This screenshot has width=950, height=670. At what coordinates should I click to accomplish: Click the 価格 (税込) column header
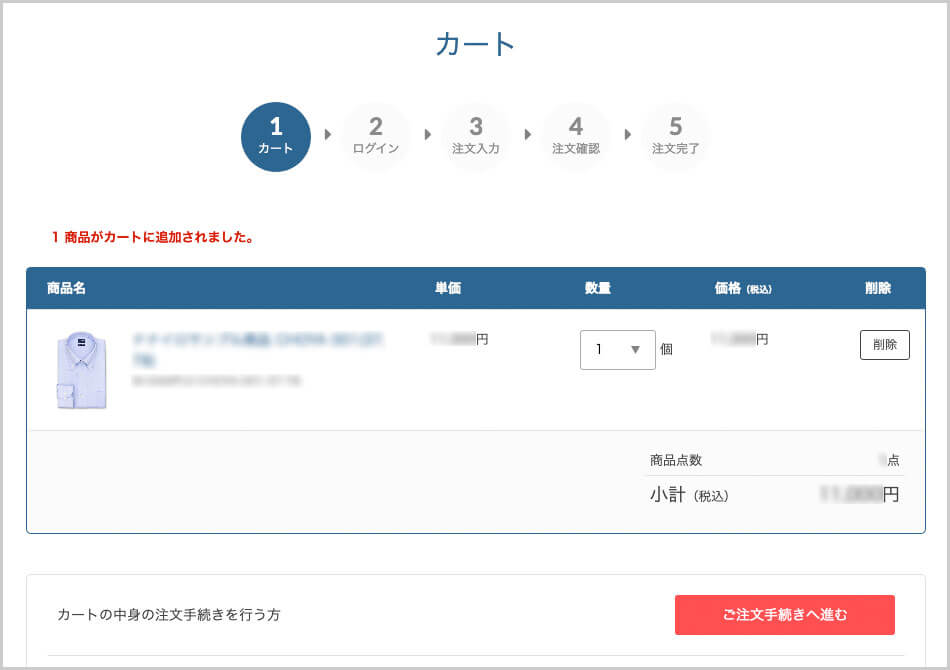tap(742, 288)
